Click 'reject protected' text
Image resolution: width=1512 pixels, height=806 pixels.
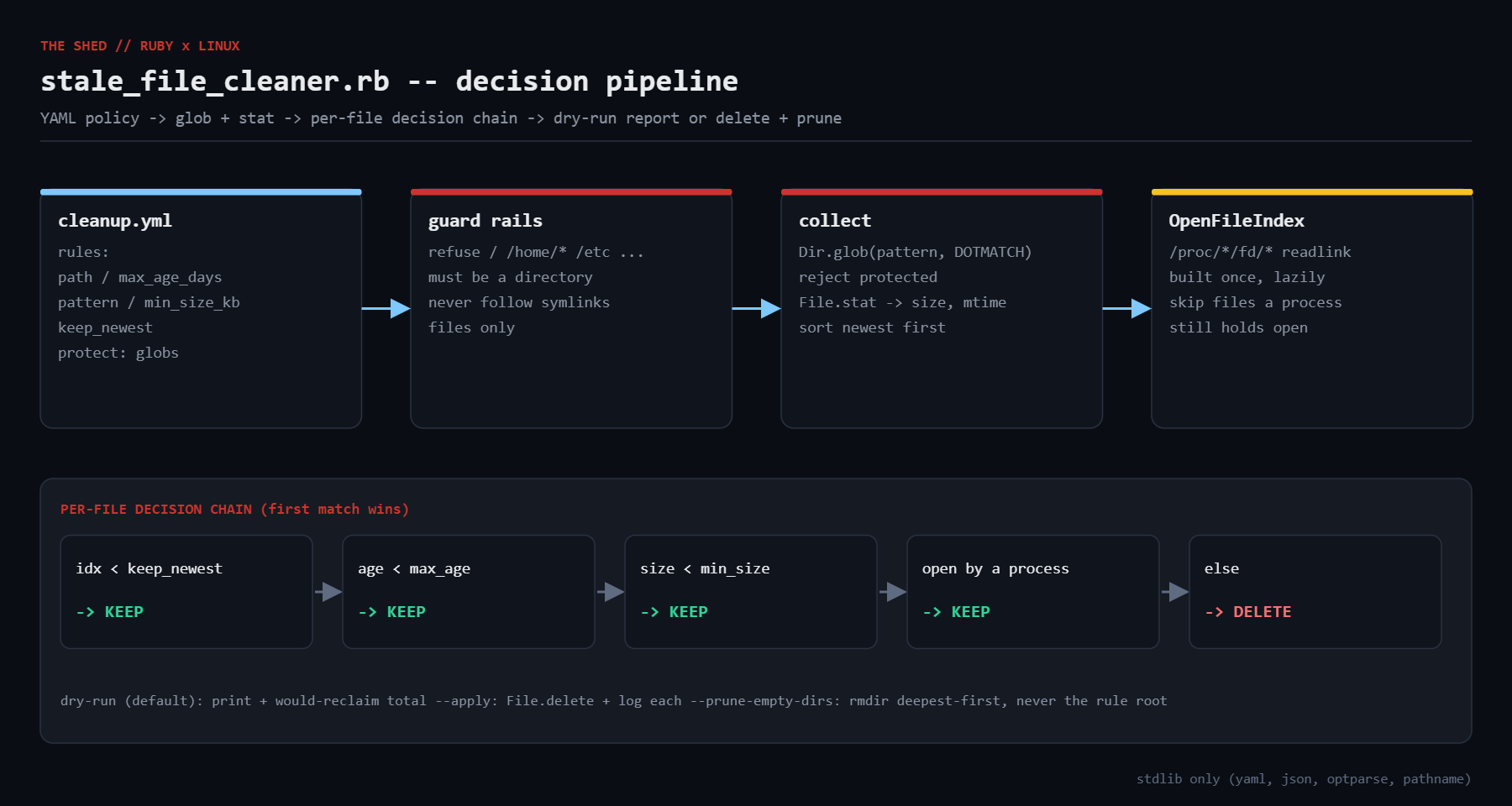868,277
